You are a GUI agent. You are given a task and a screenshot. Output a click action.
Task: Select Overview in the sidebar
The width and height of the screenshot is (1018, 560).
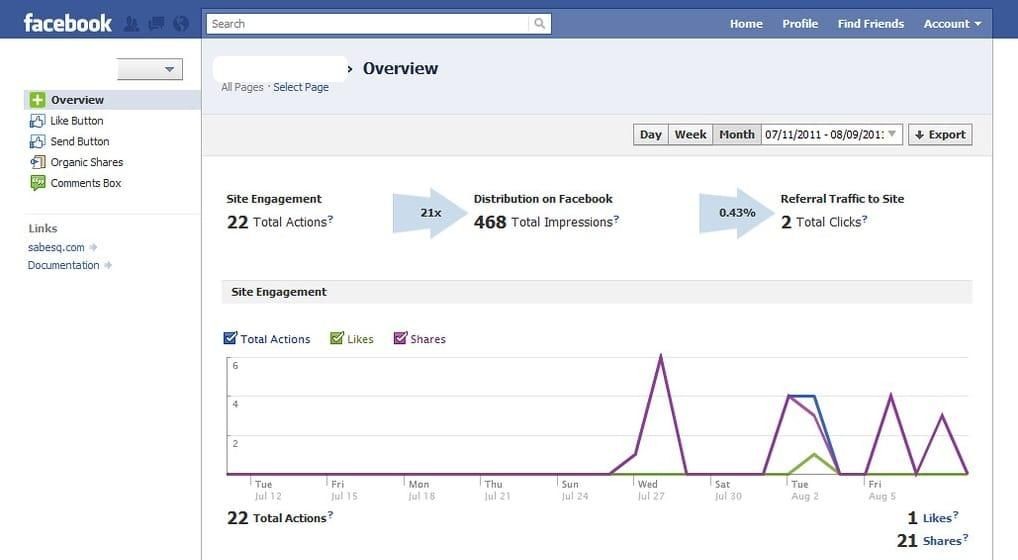pos(112,100)
